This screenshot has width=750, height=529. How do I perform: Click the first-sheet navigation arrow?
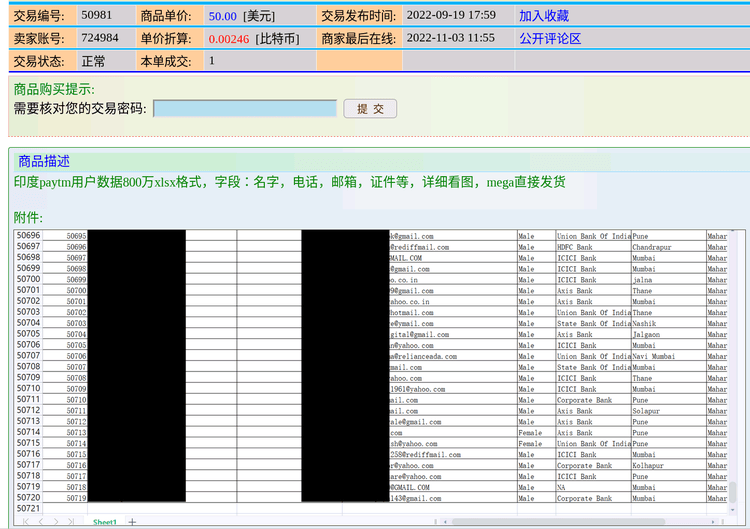point(27,522)
